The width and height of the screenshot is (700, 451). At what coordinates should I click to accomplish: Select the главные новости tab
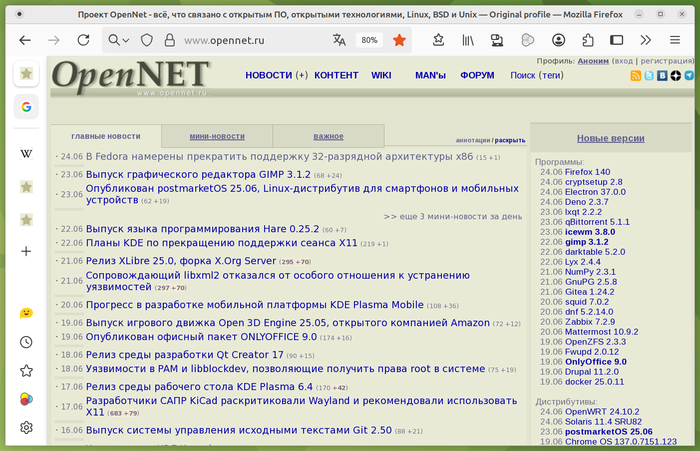106,136
